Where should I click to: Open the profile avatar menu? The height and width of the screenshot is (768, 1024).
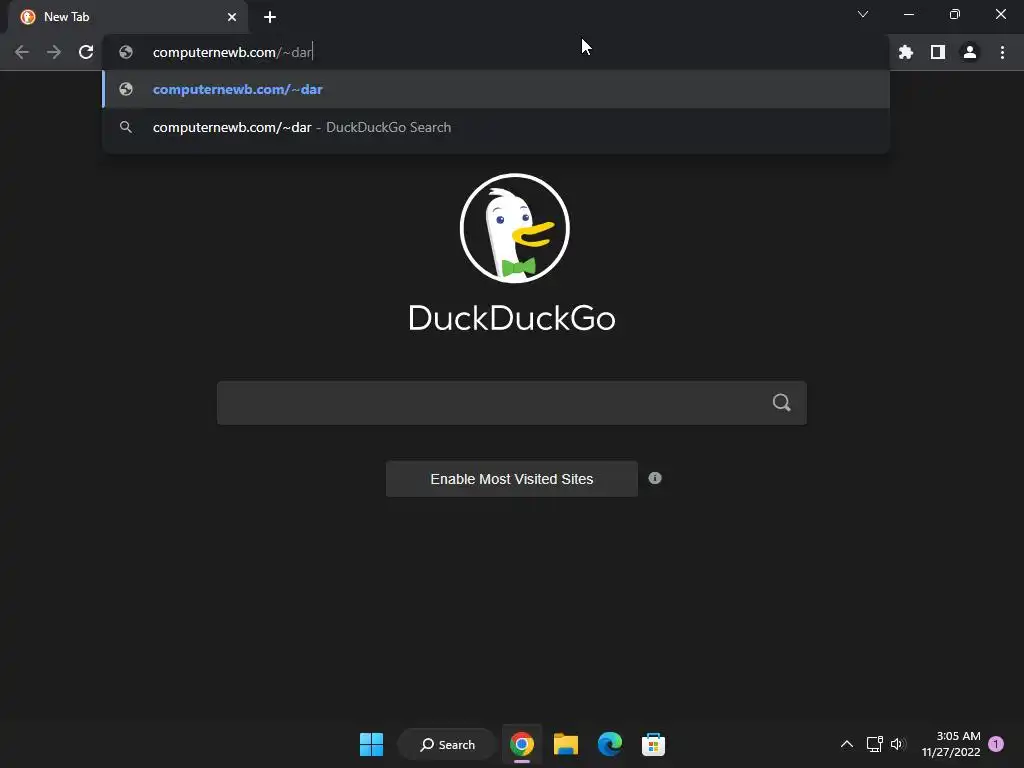970,52
